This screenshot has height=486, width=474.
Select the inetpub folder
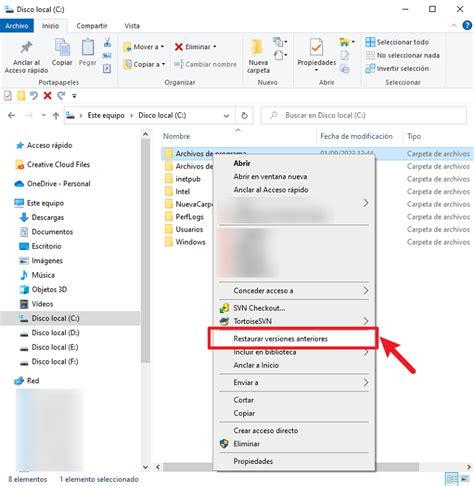[188, 179]
